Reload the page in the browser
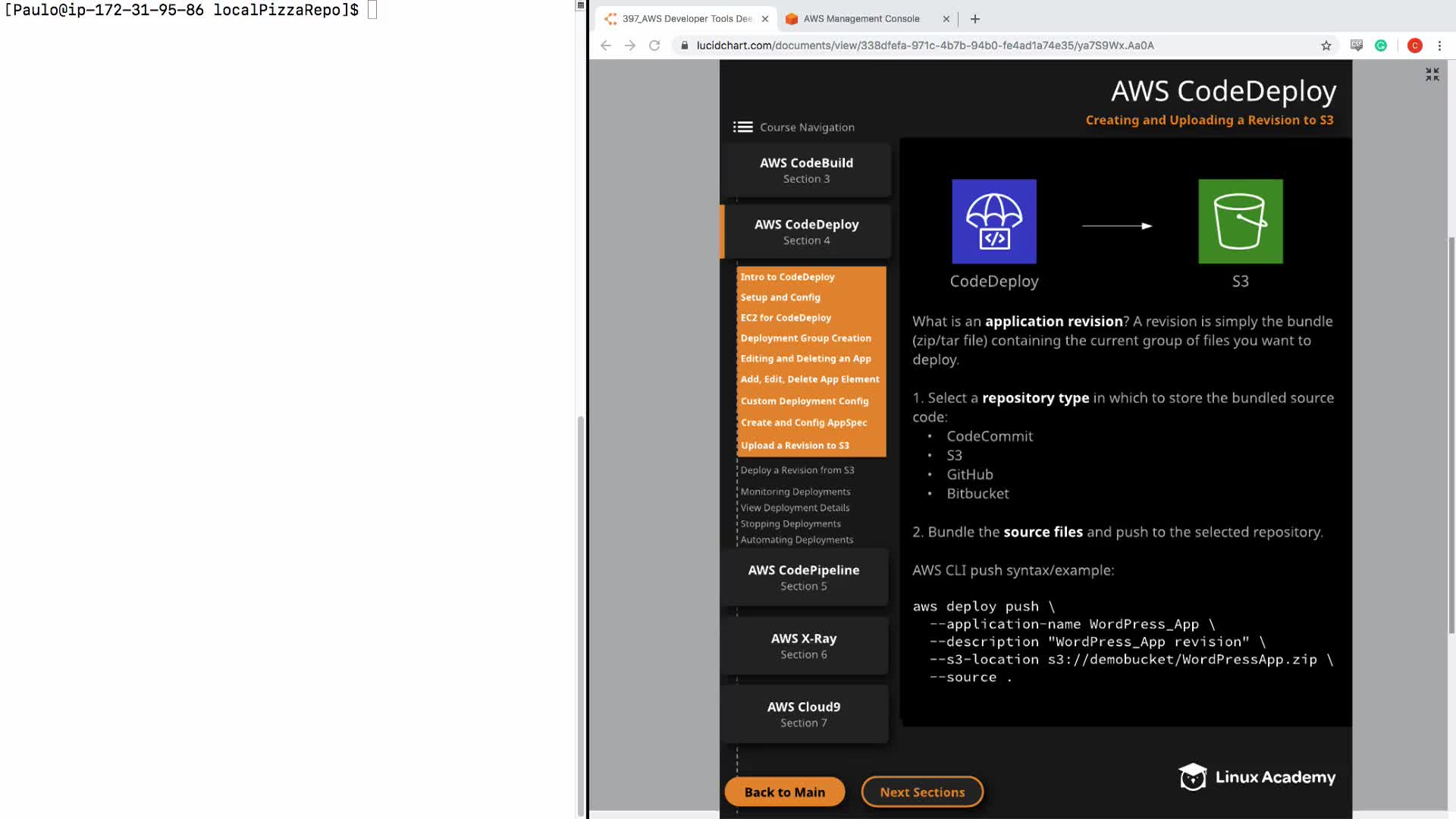The width and height of the screenshot is (1456, 819). coord(654,45)
